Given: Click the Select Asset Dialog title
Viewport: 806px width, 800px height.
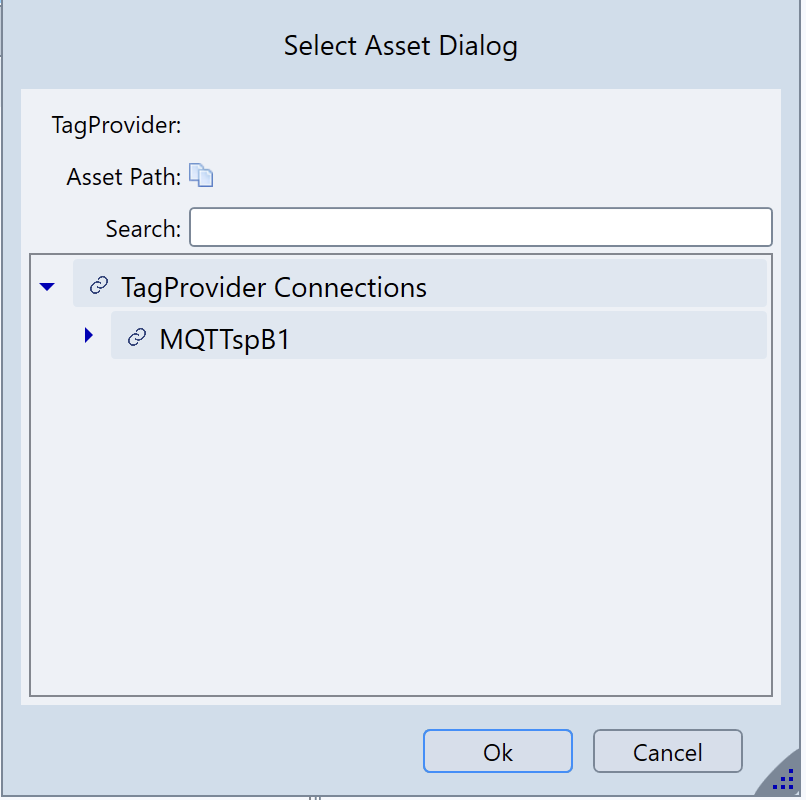Looking at the screenshot, I should point(401,46).
